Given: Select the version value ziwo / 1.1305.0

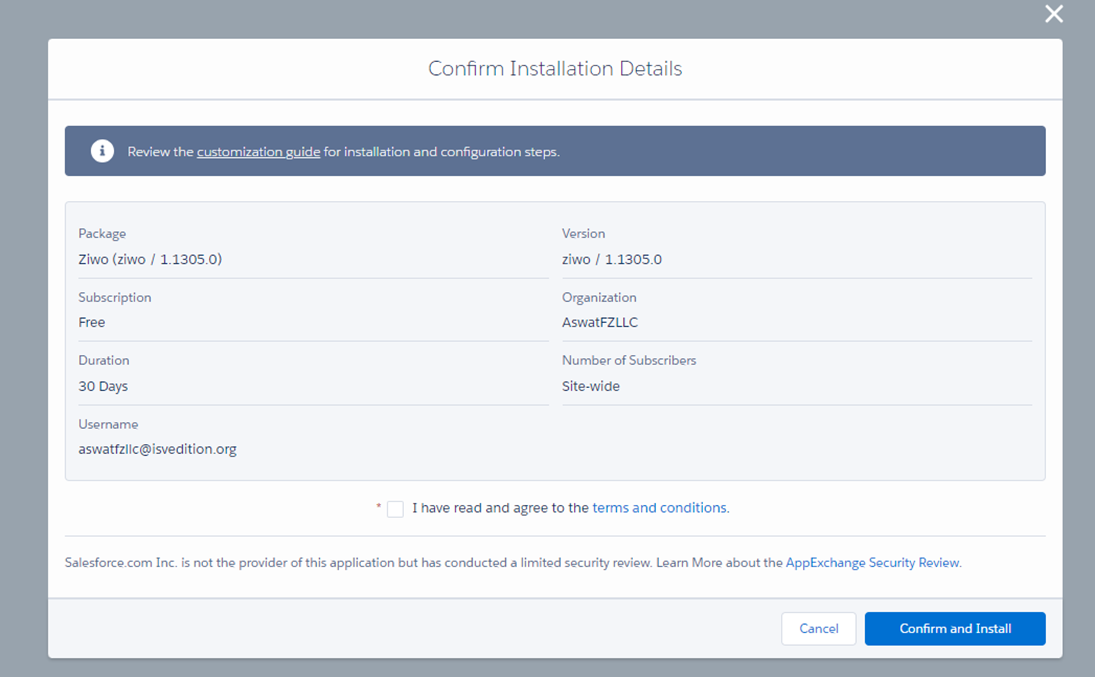Looking at the screenshot, I should click(x=612, y=259).
